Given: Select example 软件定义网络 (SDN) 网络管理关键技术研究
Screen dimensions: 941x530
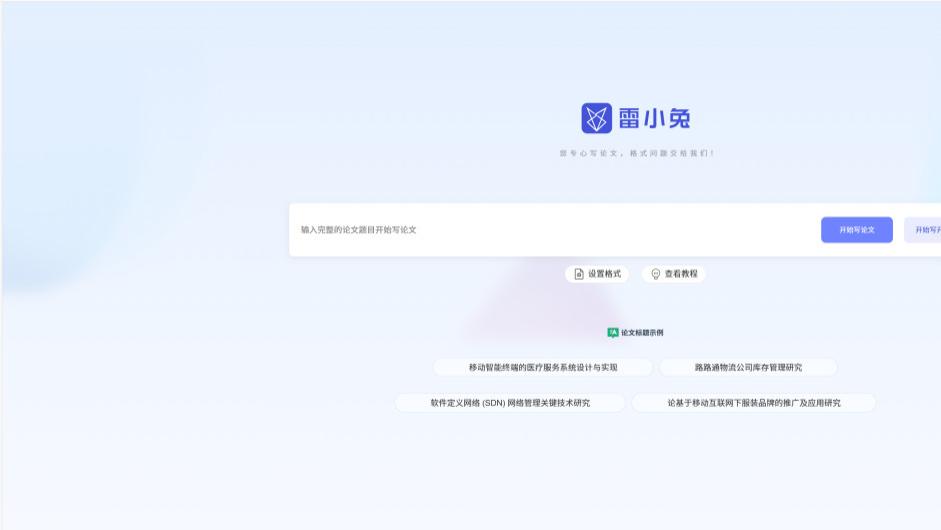Looking at the screenshot, I should [510, 403].
